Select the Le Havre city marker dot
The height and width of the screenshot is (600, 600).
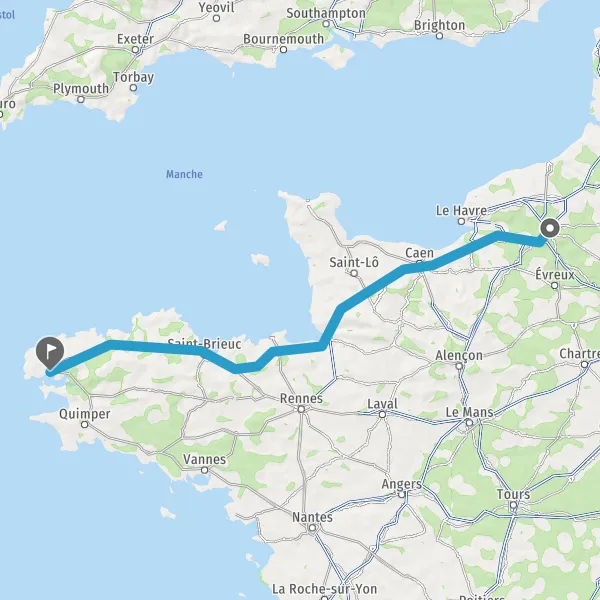pos(461,221)
